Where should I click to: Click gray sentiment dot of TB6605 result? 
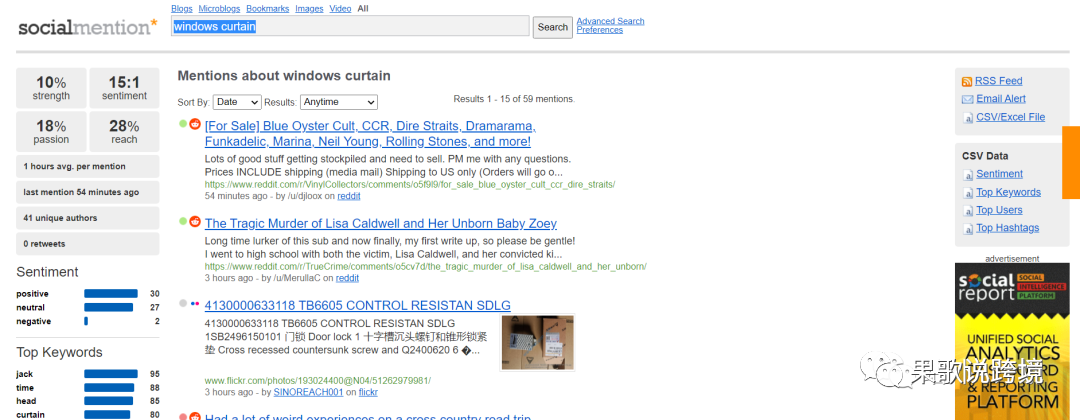pyautogui.click(x=183, y=303)
